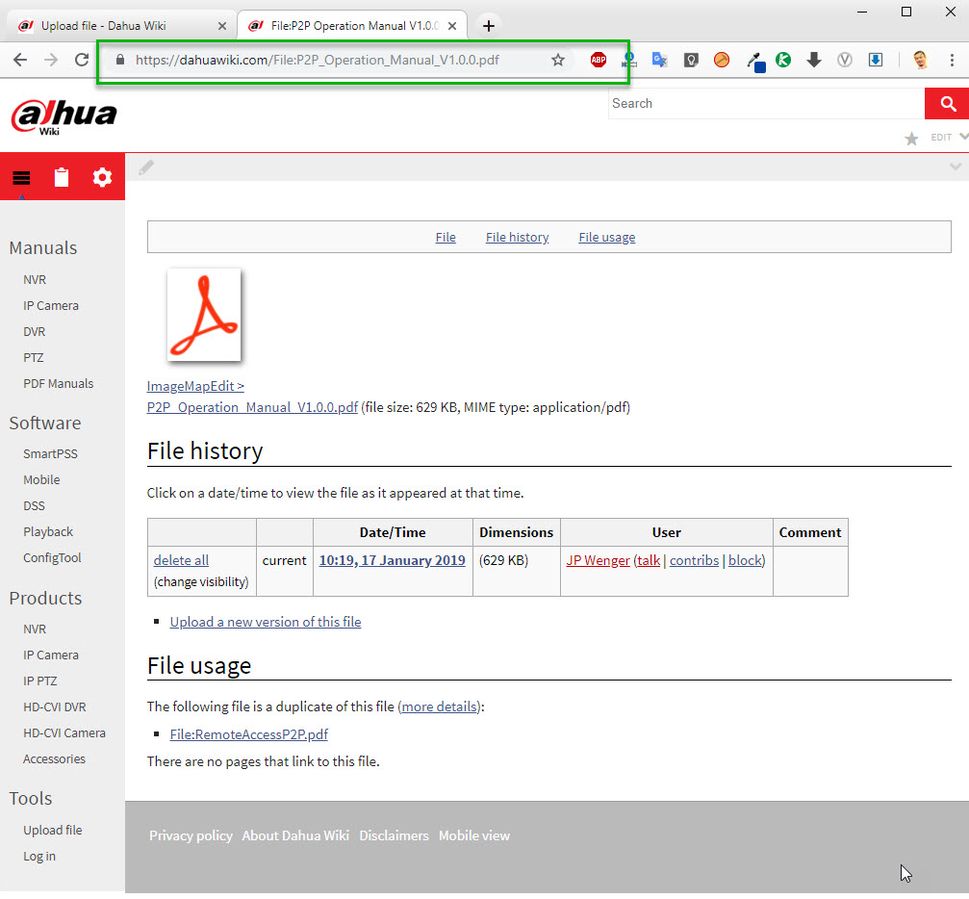The image size is (969, 899).
Task: Open Mobile under Software
Action: [41, 480]
